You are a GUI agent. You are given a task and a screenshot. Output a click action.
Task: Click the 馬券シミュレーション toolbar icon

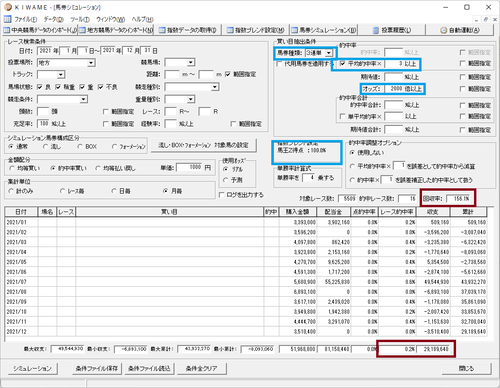tap(294, 30)
